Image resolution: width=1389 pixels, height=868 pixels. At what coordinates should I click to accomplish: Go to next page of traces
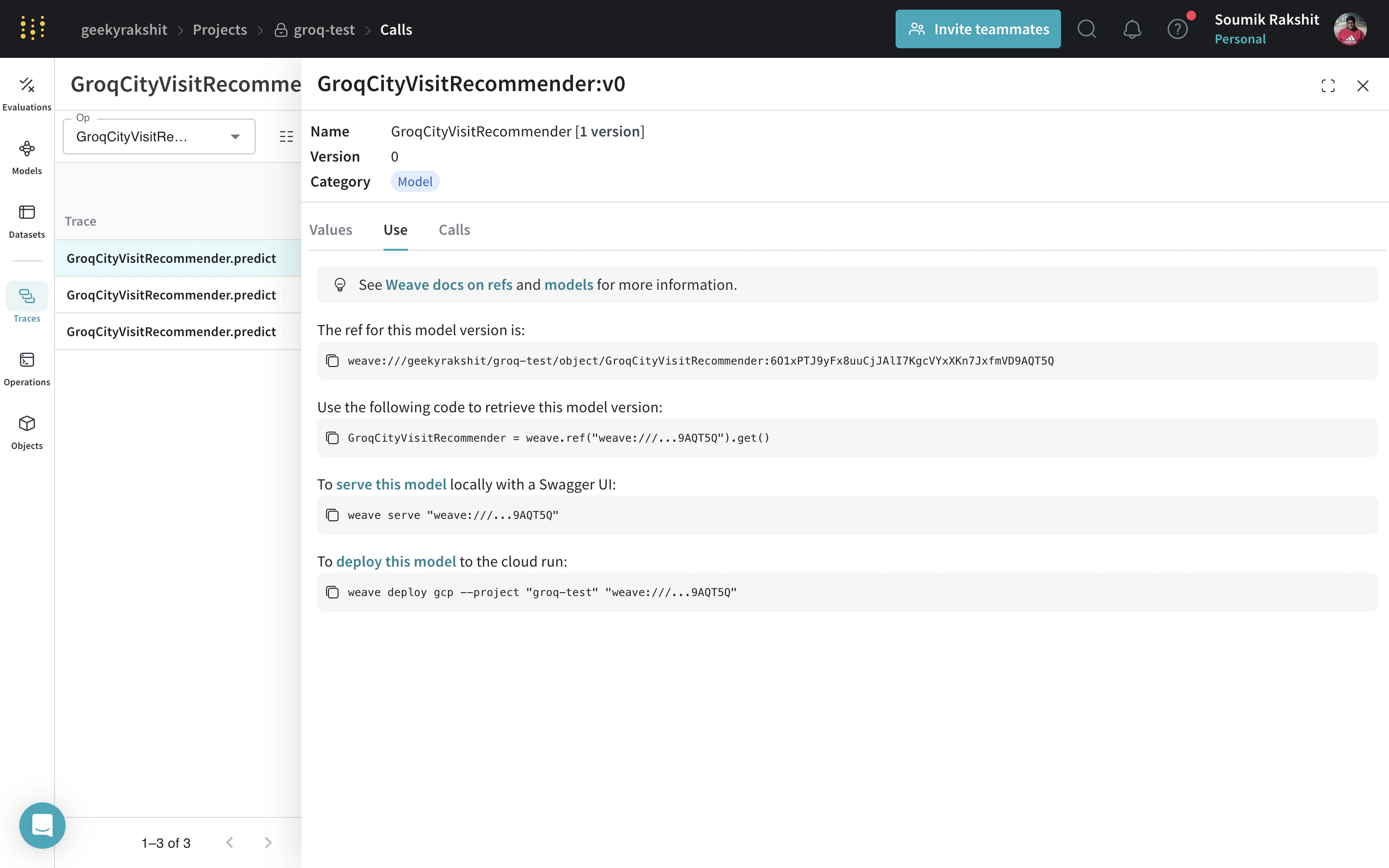coord(268,842)
